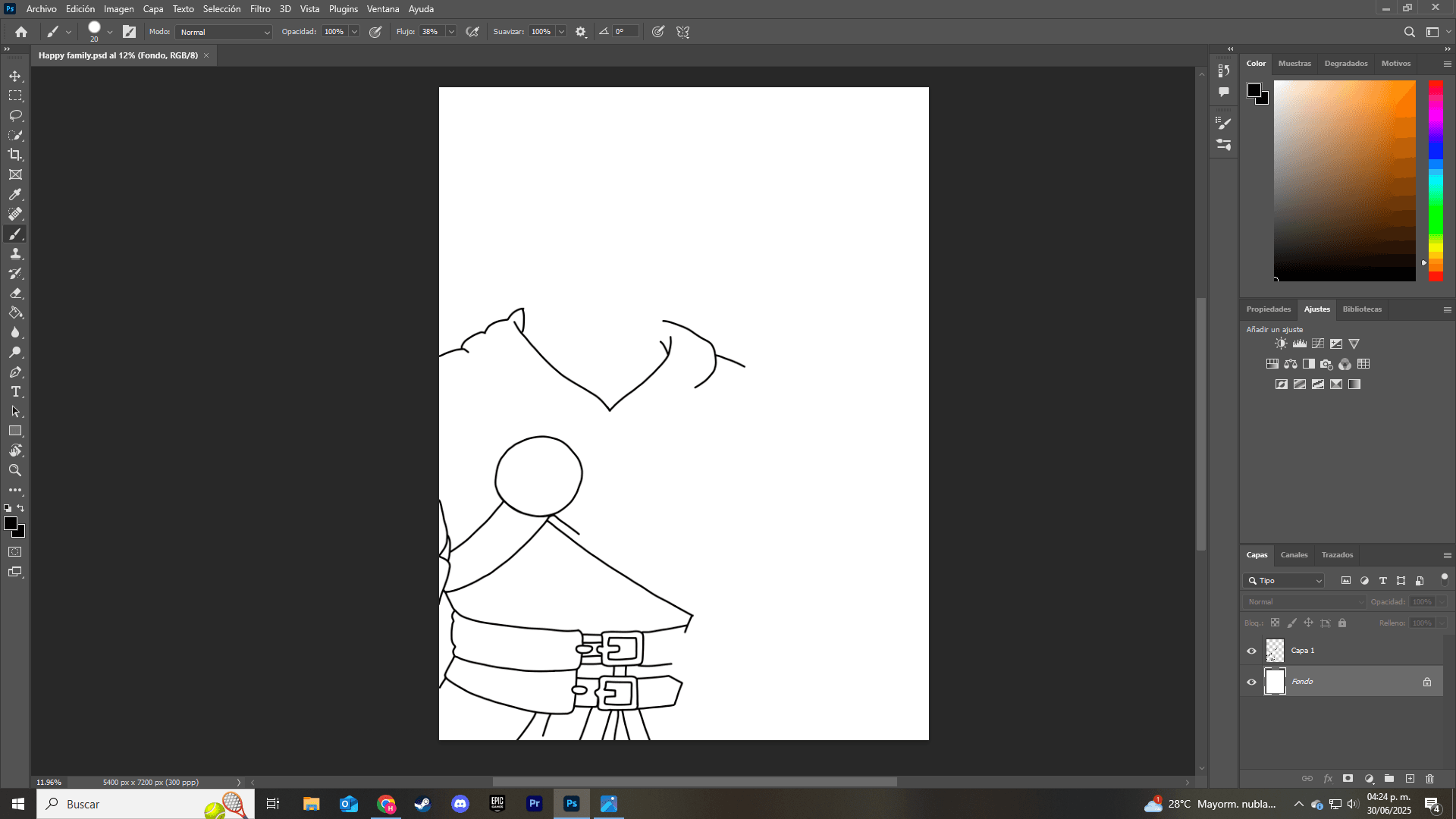Click the Añadir un ajuste heading

[1276, 329]
